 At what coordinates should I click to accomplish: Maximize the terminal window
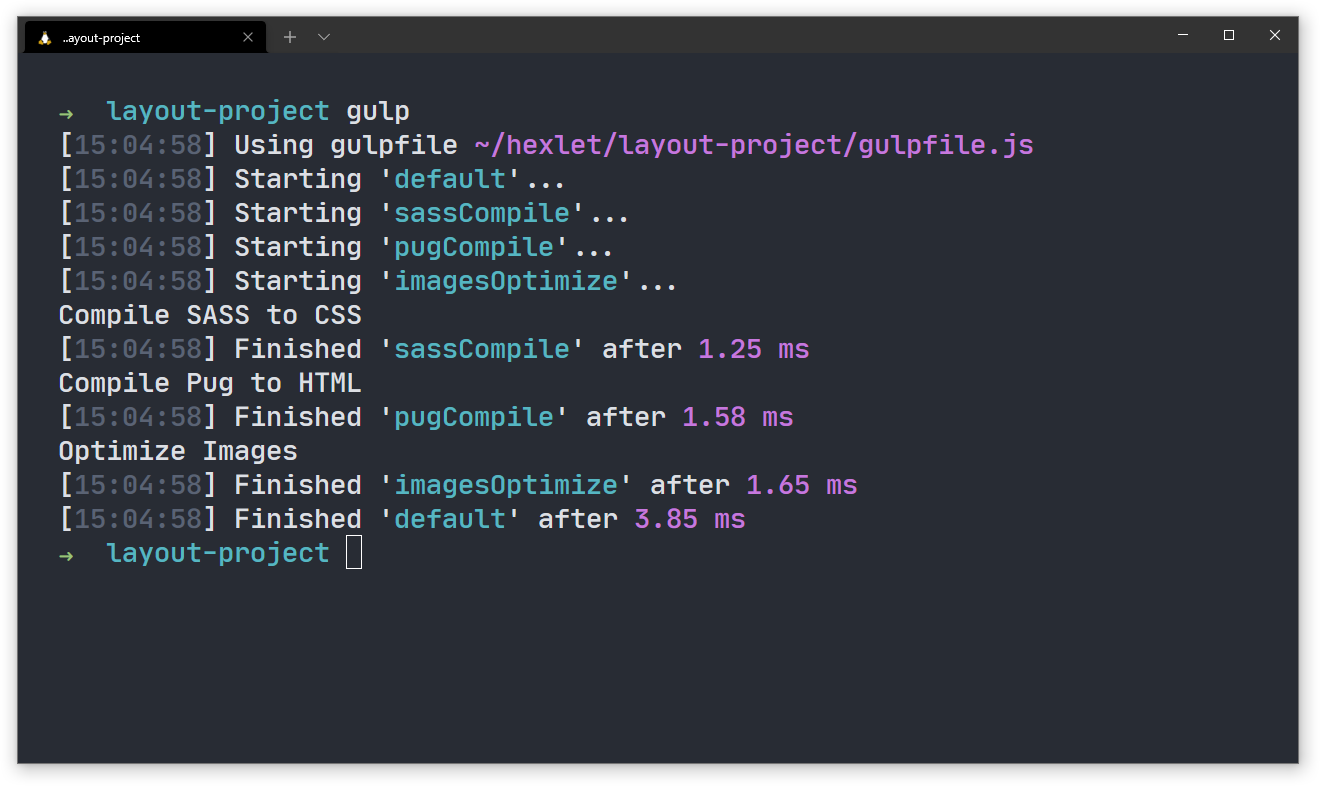tap(1229, 35)
